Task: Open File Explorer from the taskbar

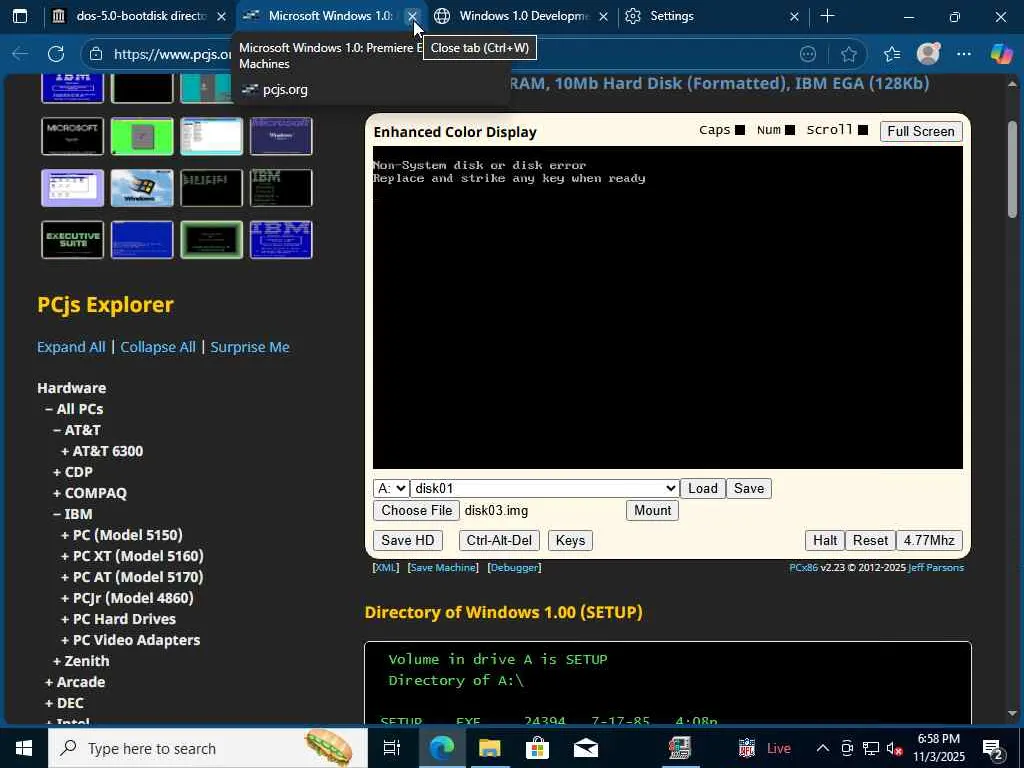Action: tap(490, 748)
